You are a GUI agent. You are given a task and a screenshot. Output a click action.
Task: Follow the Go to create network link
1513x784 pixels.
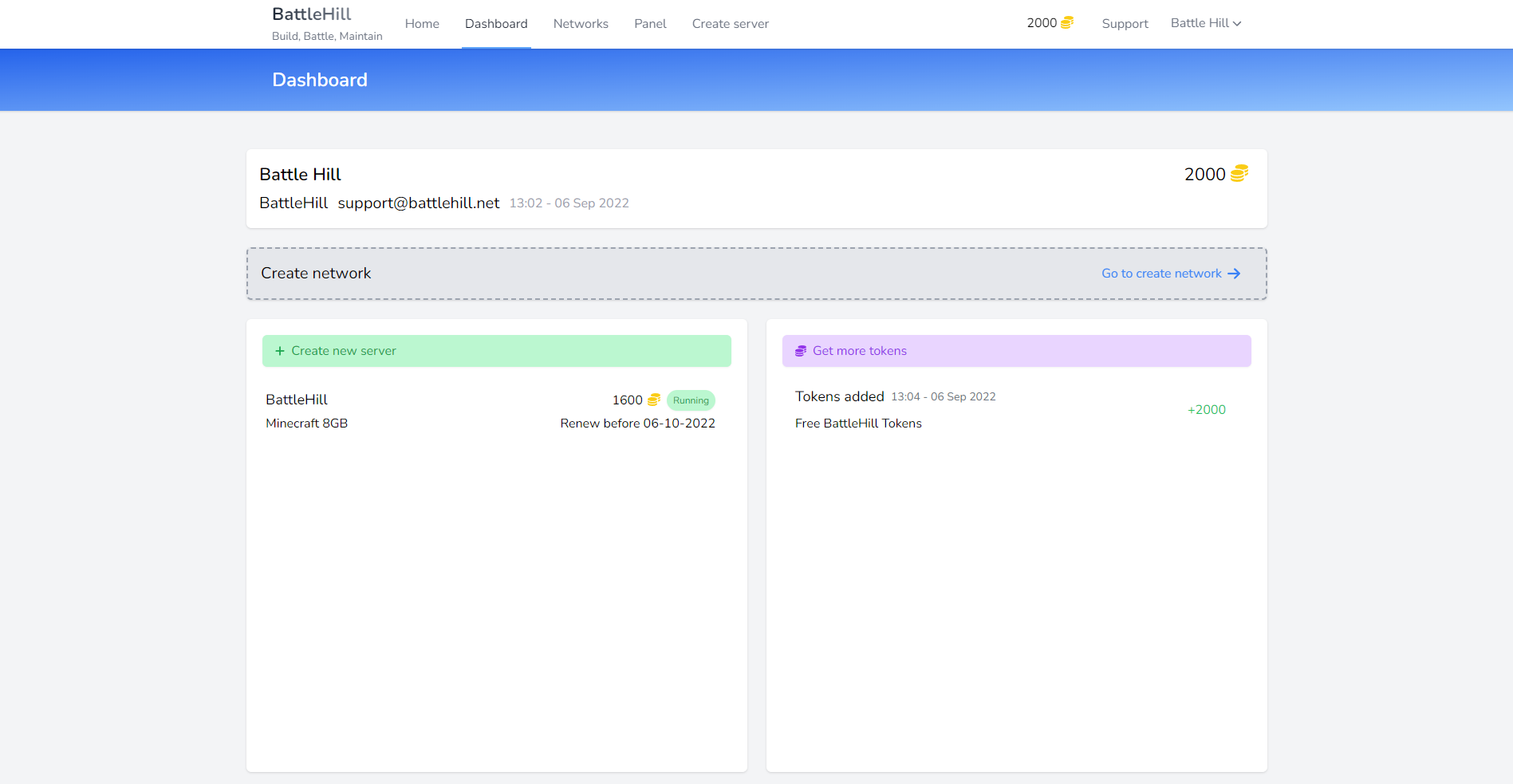1161,274
